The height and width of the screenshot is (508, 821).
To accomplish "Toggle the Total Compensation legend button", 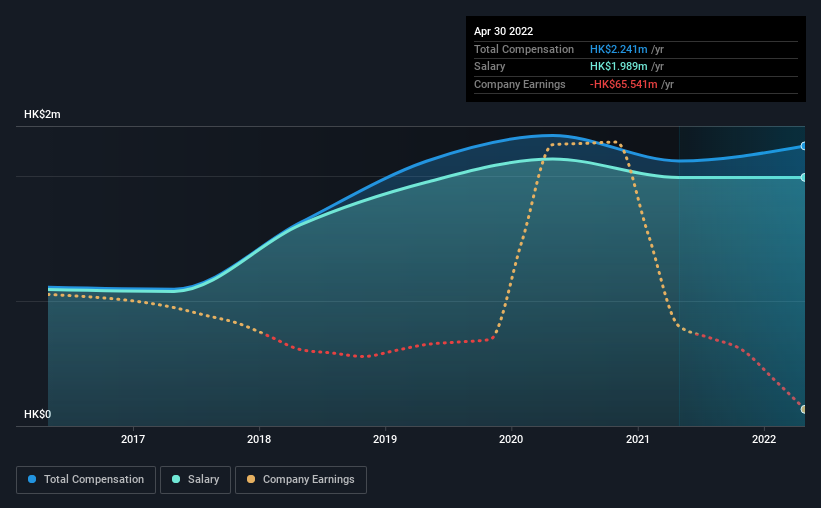I will coord(86,480).
